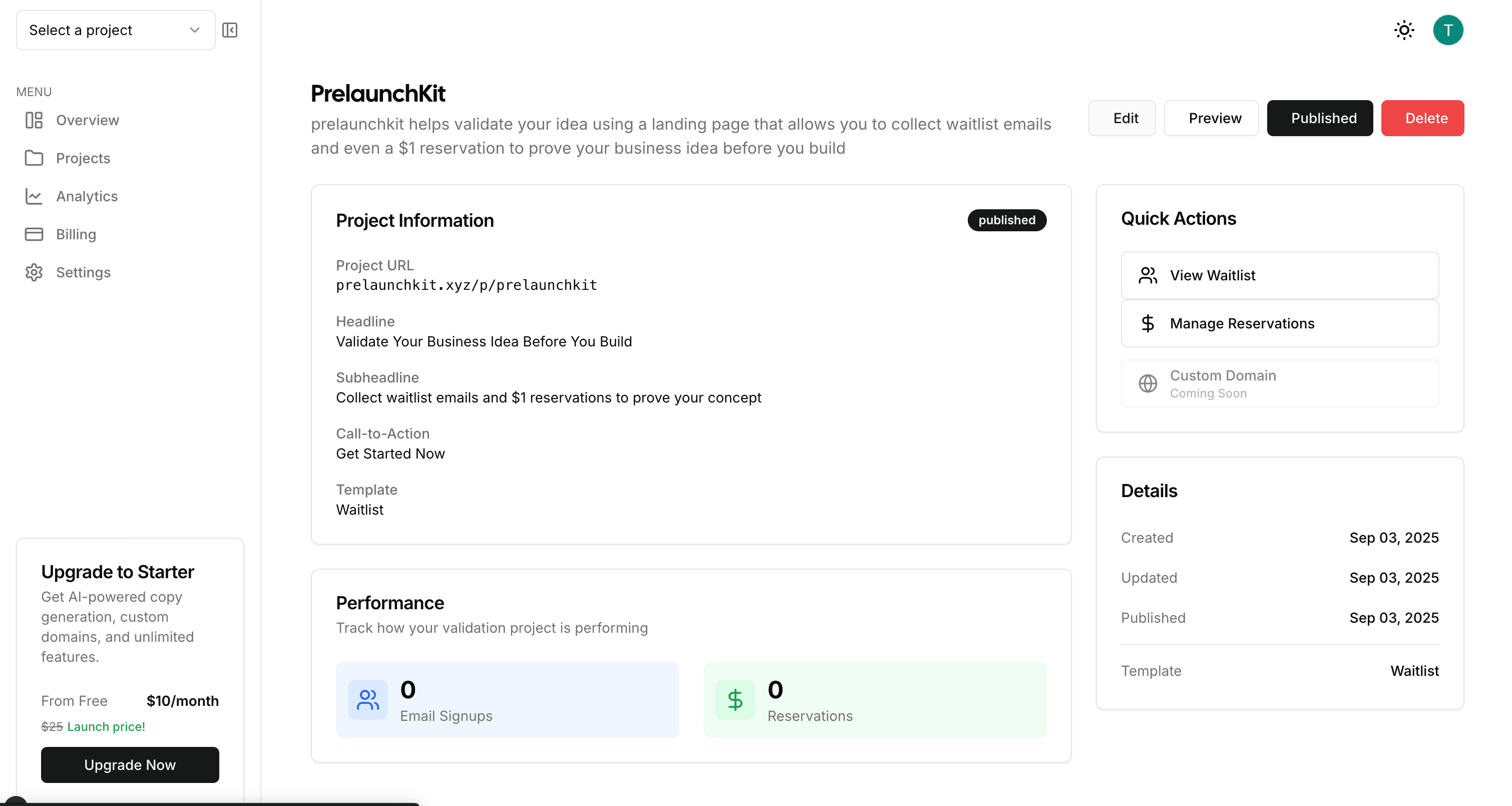Viewport: 1512px width, 806px height.
Task: Click the Edit button
Action: (x=1121, y=118)
